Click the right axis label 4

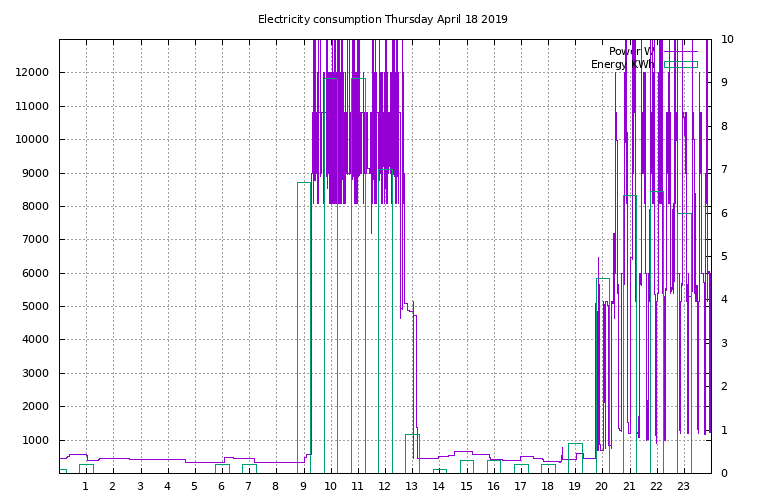pos(724,299)
